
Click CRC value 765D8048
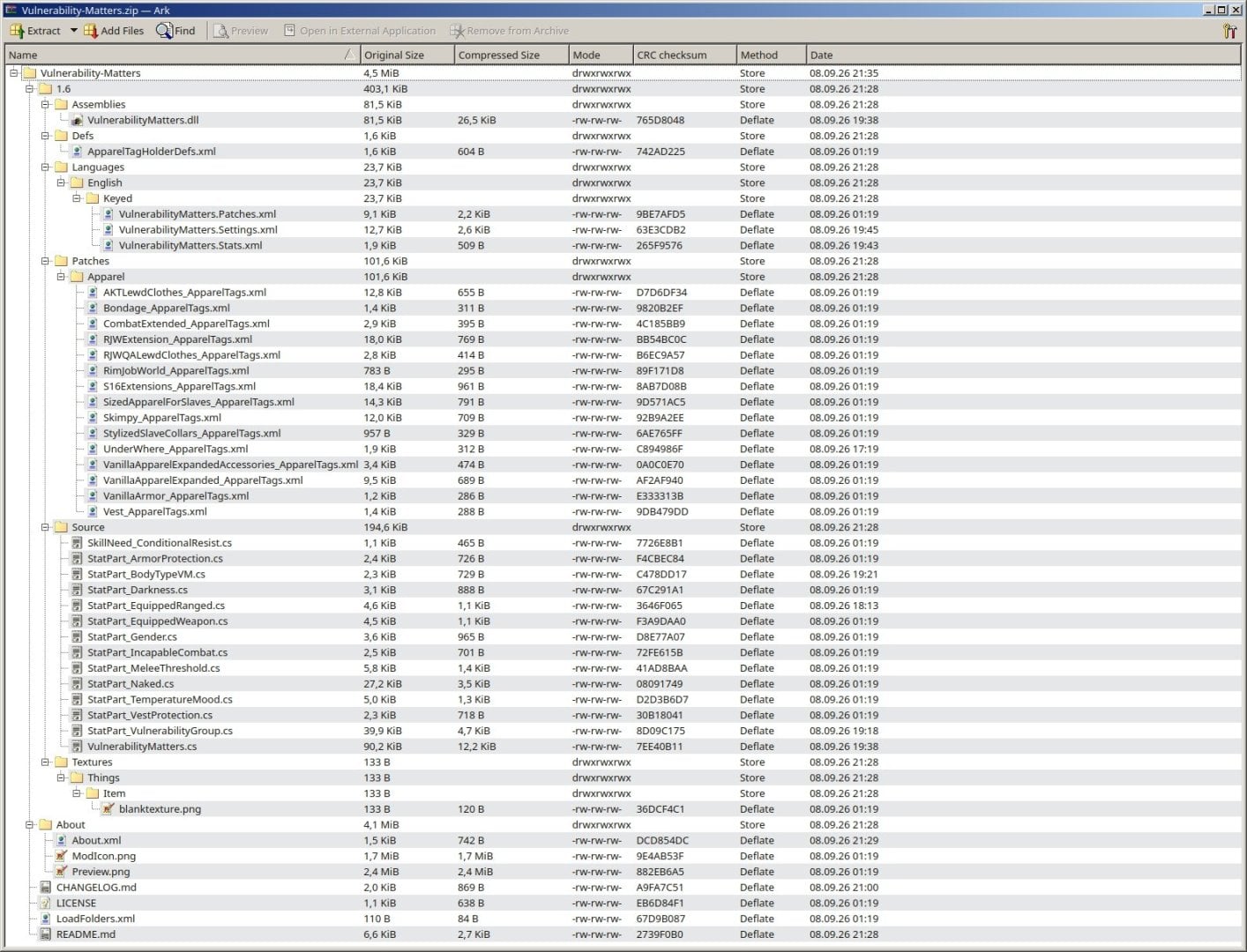click(x=660, y=120)
